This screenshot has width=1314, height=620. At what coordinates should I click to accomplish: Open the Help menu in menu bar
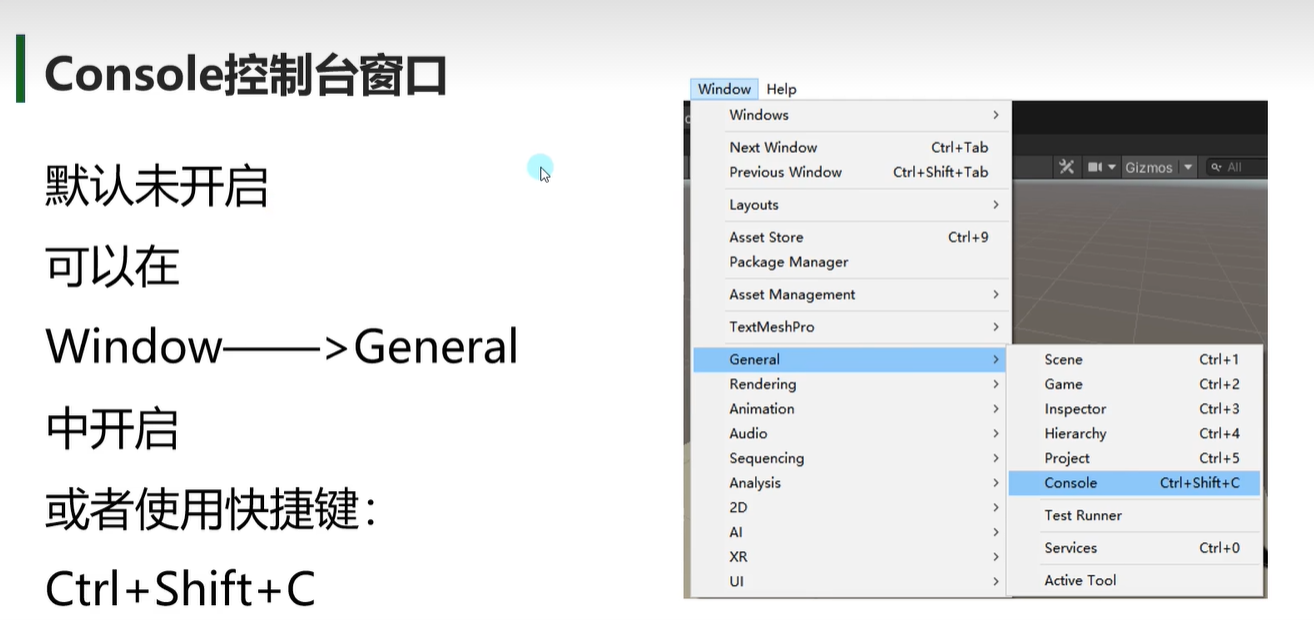pyautogui.click(x=781, y=89)
